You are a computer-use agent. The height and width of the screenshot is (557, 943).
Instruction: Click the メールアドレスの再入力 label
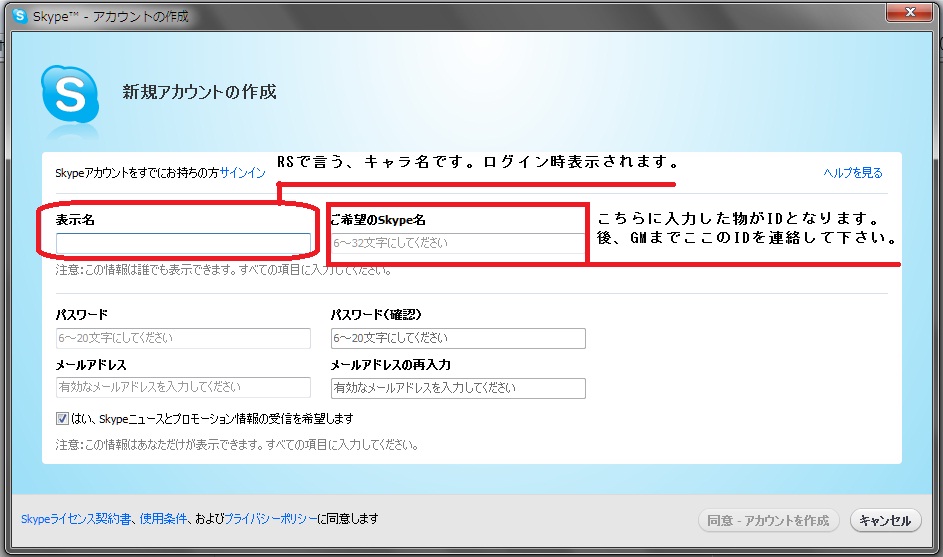[390, 365]
